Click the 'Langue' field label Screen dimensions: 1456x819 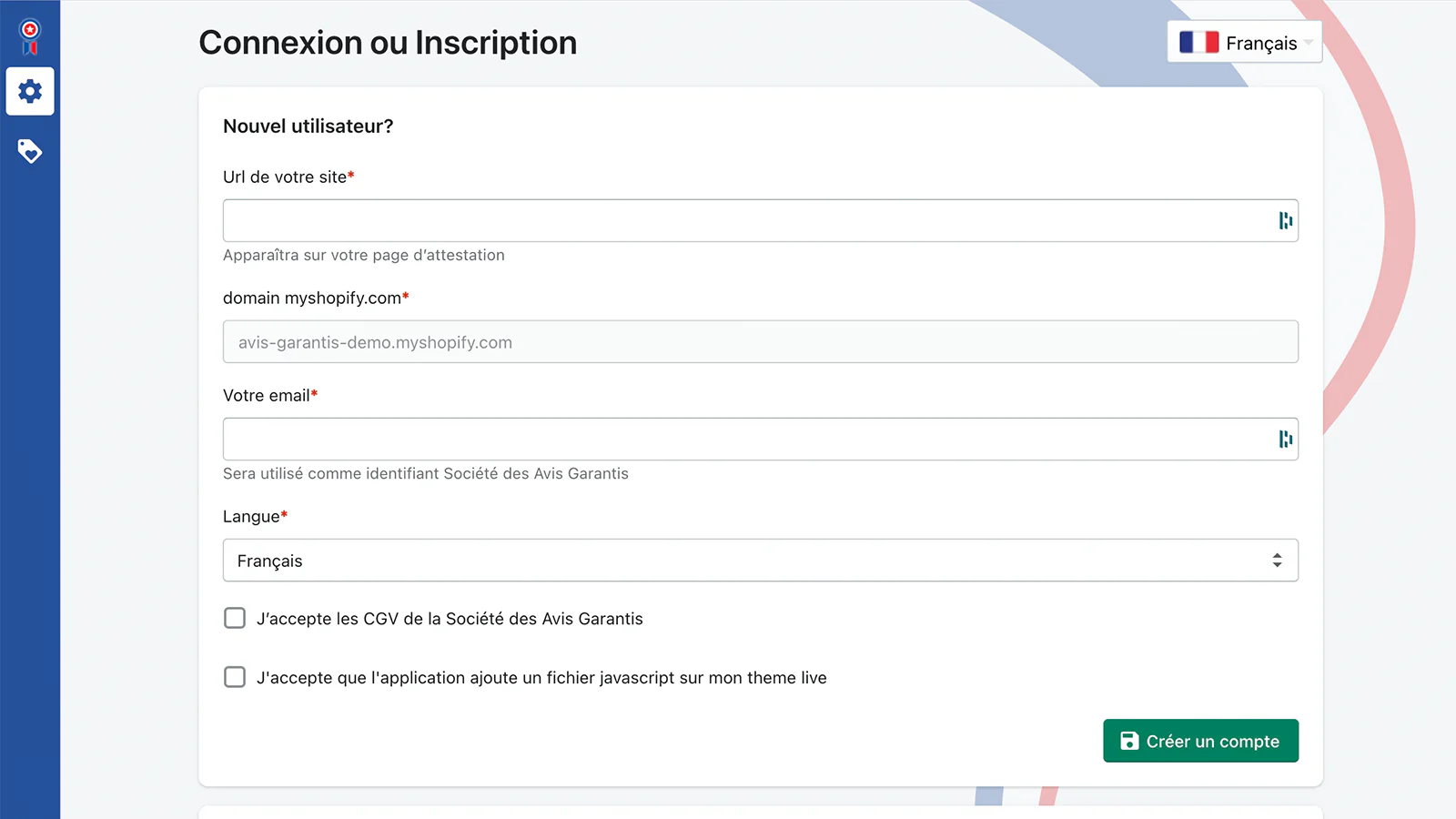click(x=255, y=516)
